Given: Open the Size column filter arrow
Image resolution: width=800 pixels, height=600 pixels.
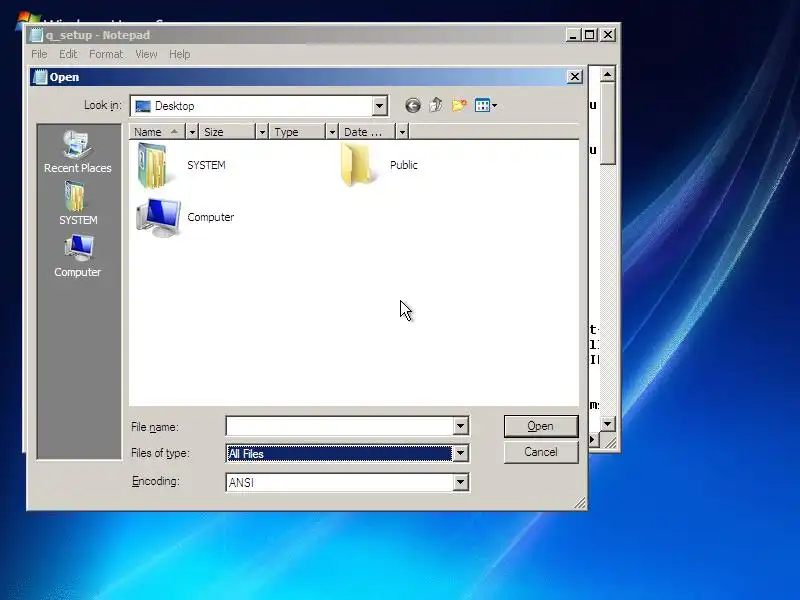Looking at the screenshot, I should [262, 132].
